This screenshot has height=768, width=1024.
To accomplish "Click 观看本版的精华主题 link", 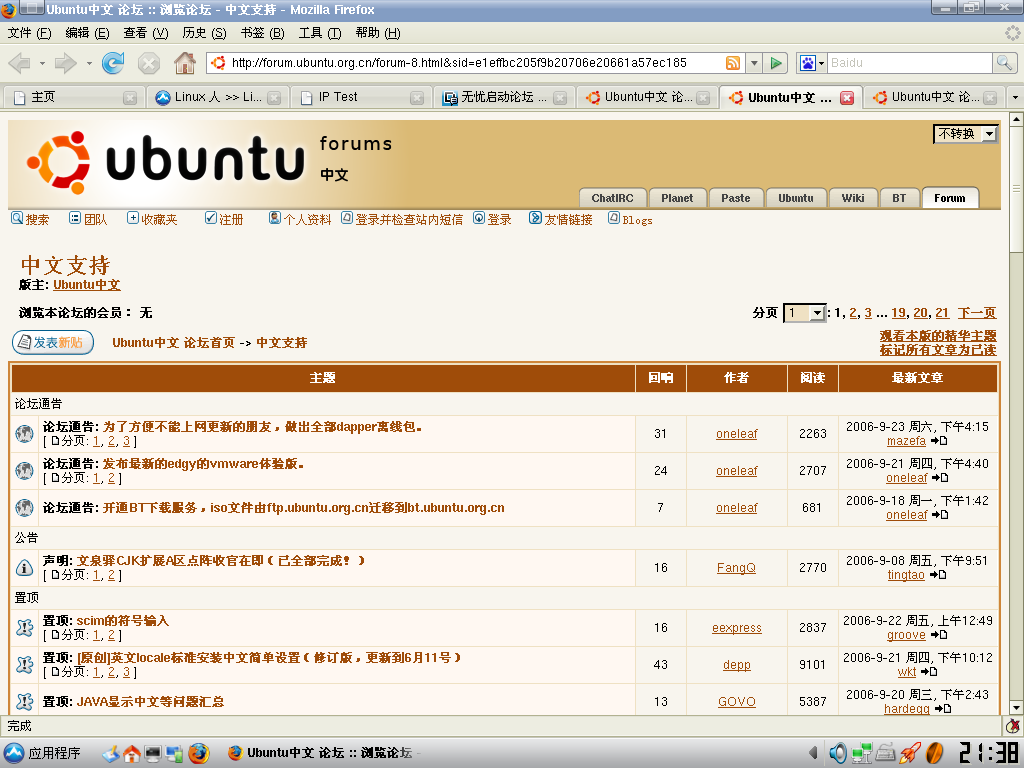I will (x=938, y=336).
